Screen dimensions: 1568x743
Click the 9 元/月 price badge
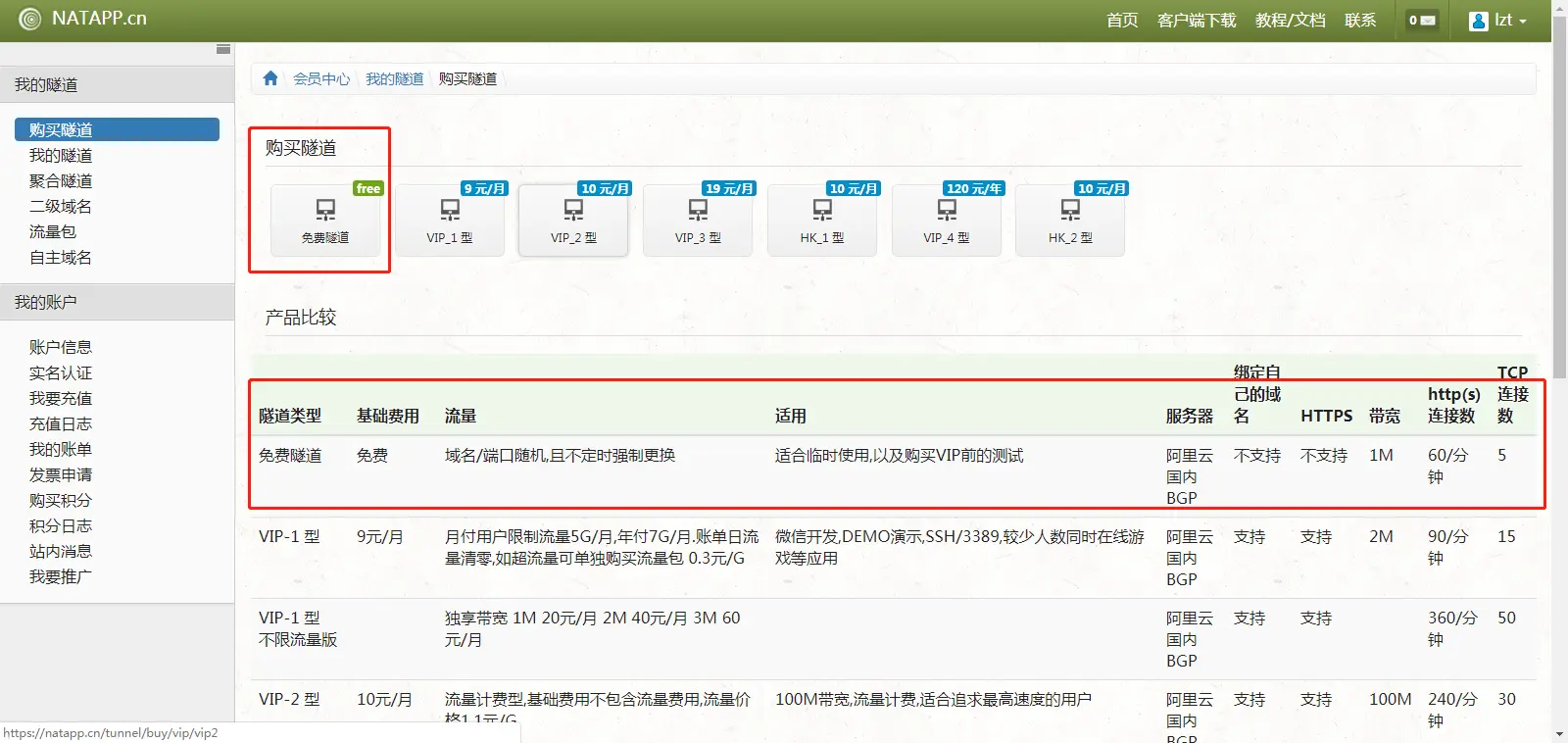coord(485,188)
